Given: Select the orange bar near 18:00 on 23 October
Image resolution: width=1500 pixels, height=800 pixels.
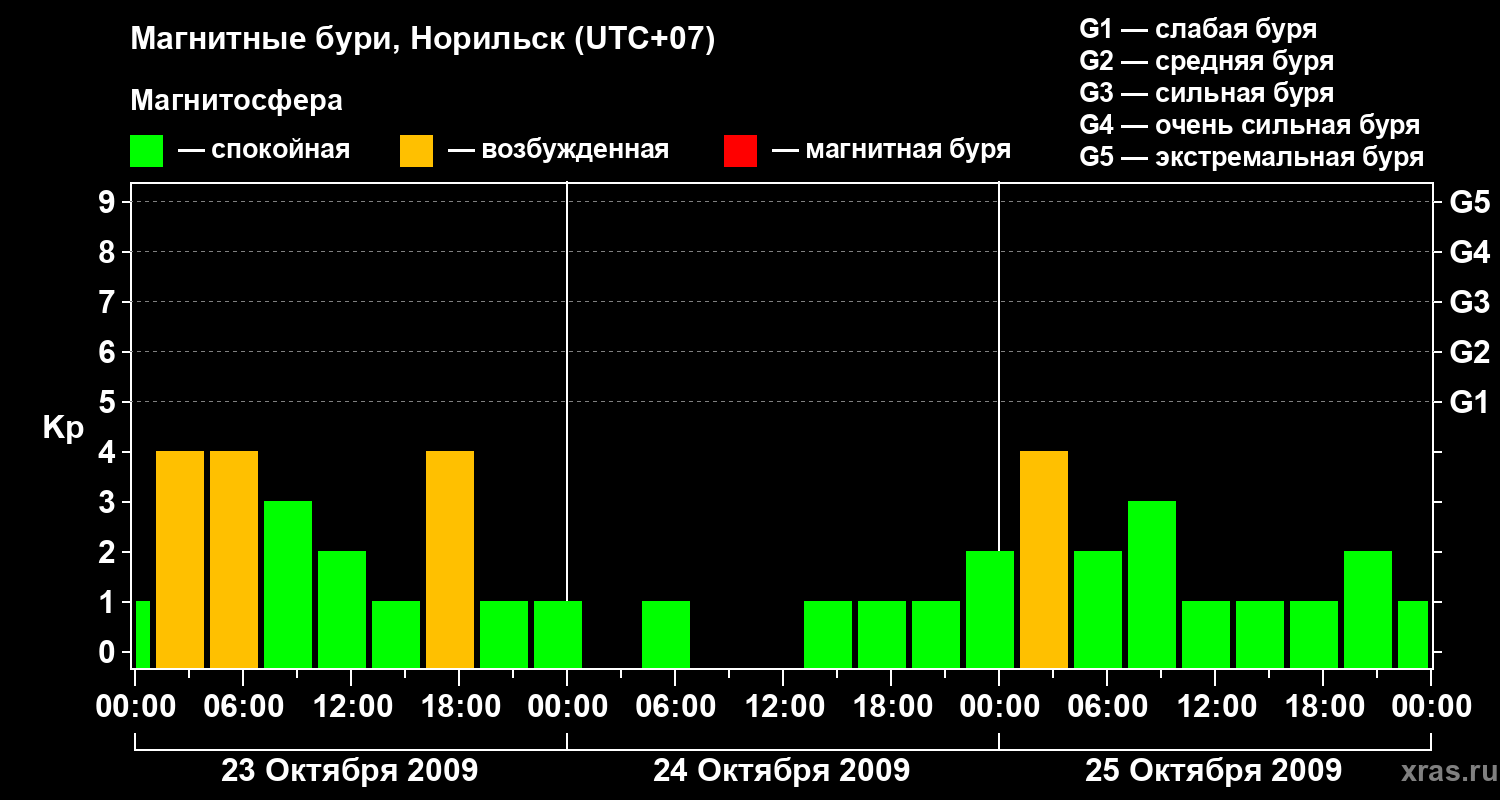Looking at the screenshot, I should click(450, 559).
